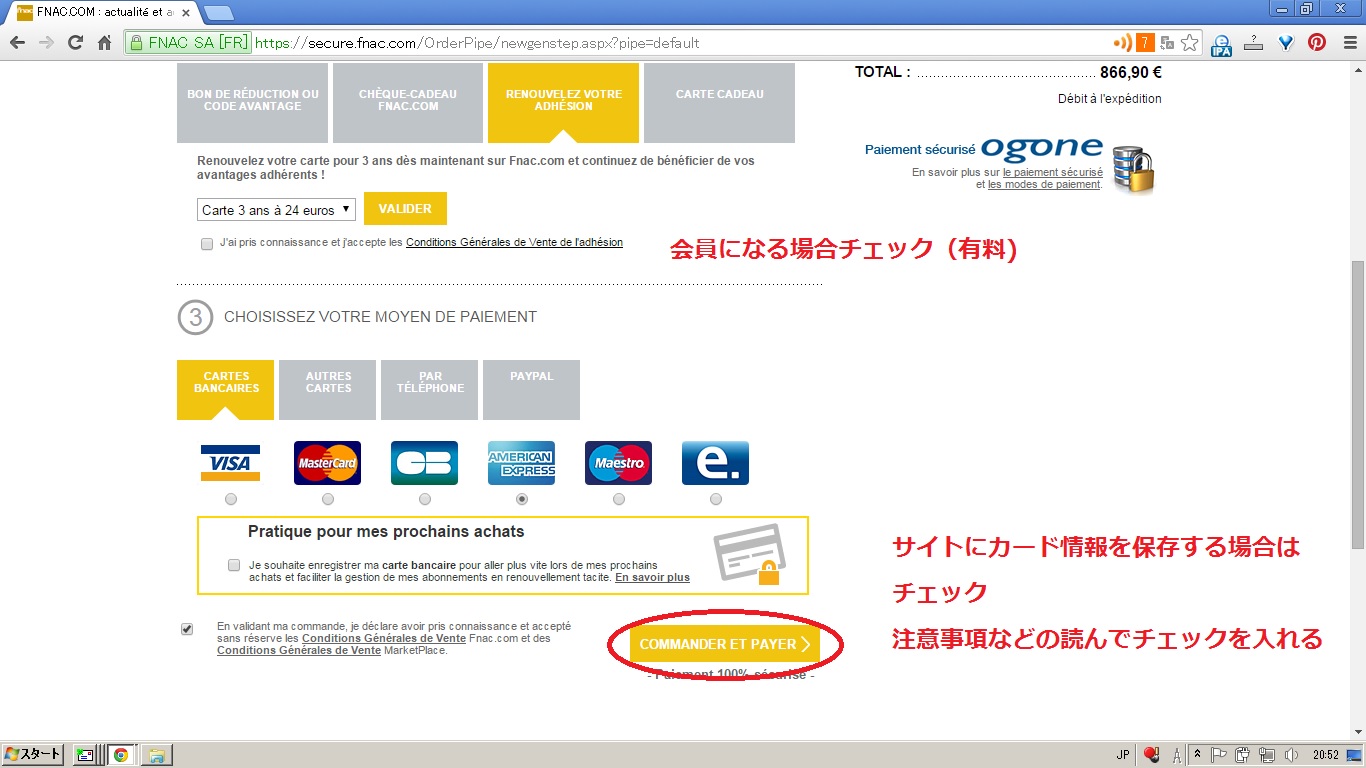Image resolution: width=1366 pixels, height=768 pixels.
Task: Select the PayPal payment tab
Action: pyautogui.click(x=531, y=390)
